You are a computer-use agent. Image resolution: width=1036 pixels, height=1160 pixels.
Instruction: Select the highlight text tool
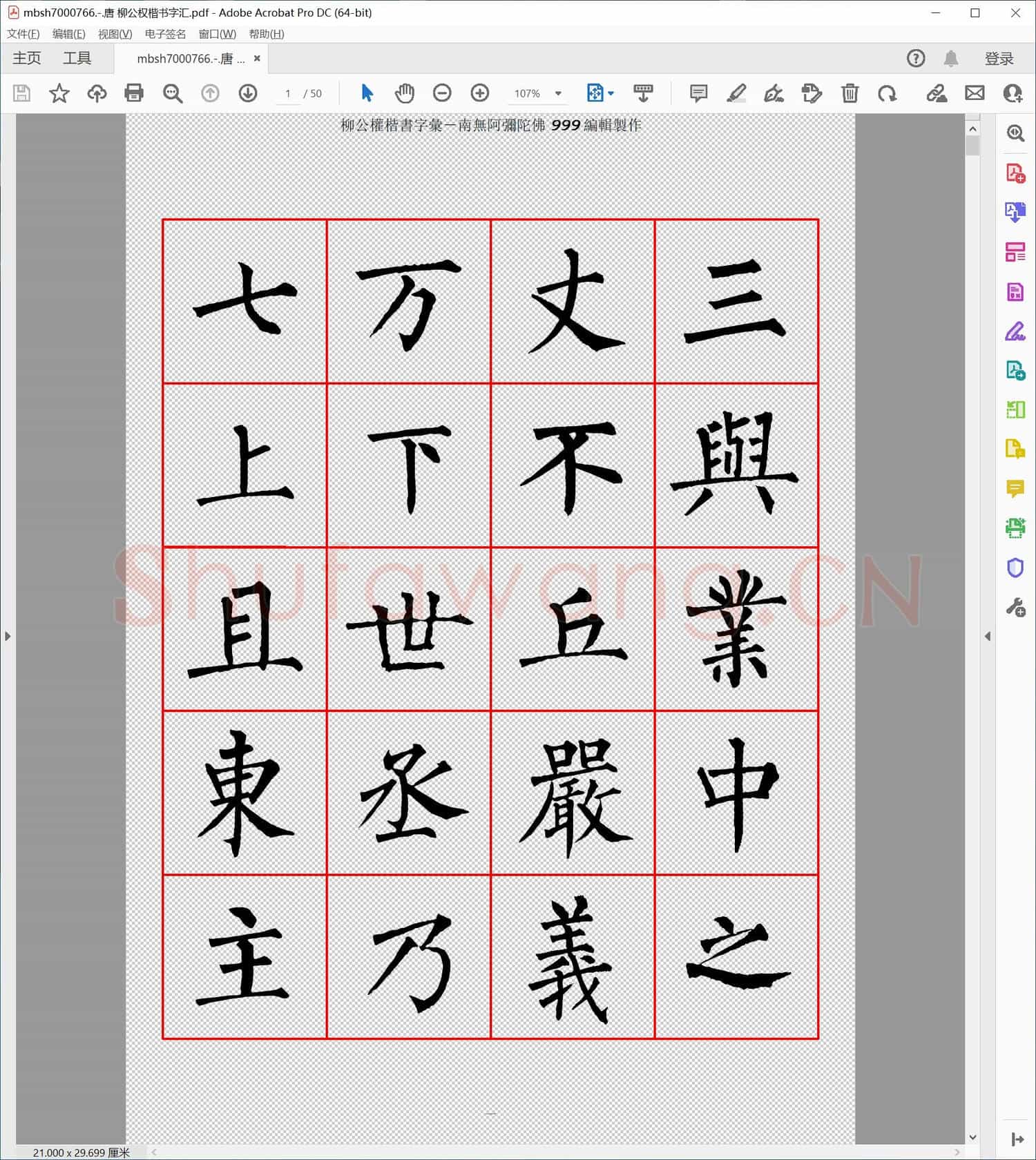pos(736,93)
